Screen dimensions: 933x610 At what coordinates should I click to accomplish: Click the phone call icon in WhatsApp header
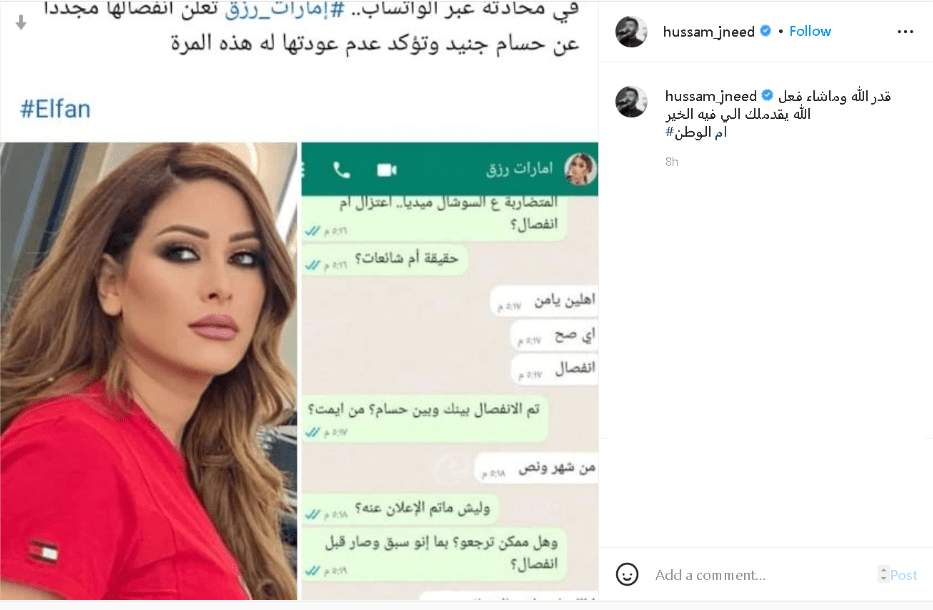point(342,170)
